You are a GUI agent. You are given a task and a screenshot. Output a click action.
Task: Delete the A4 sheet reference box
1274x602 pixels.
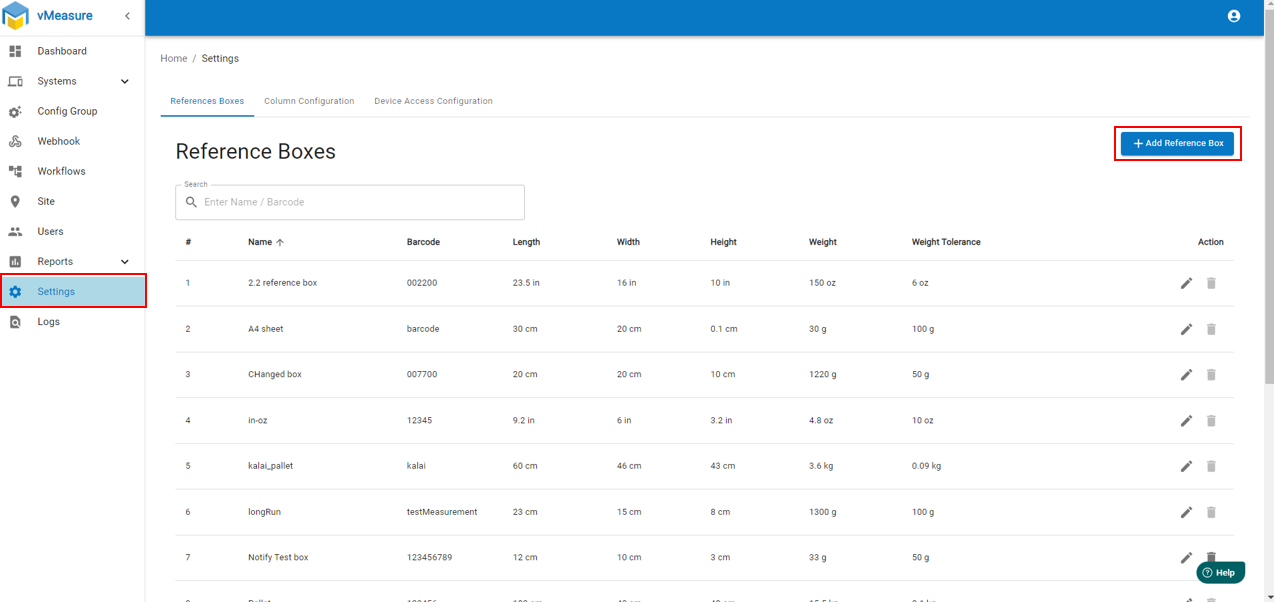pos(1211,329)
